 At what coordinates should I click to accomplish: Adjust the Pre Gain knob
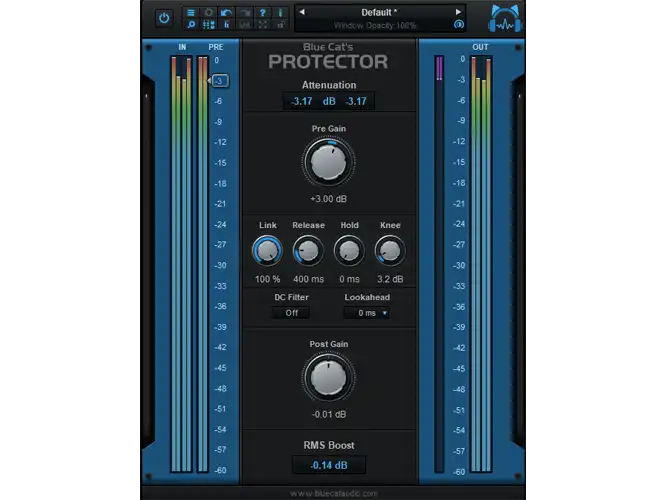[328, 162]
